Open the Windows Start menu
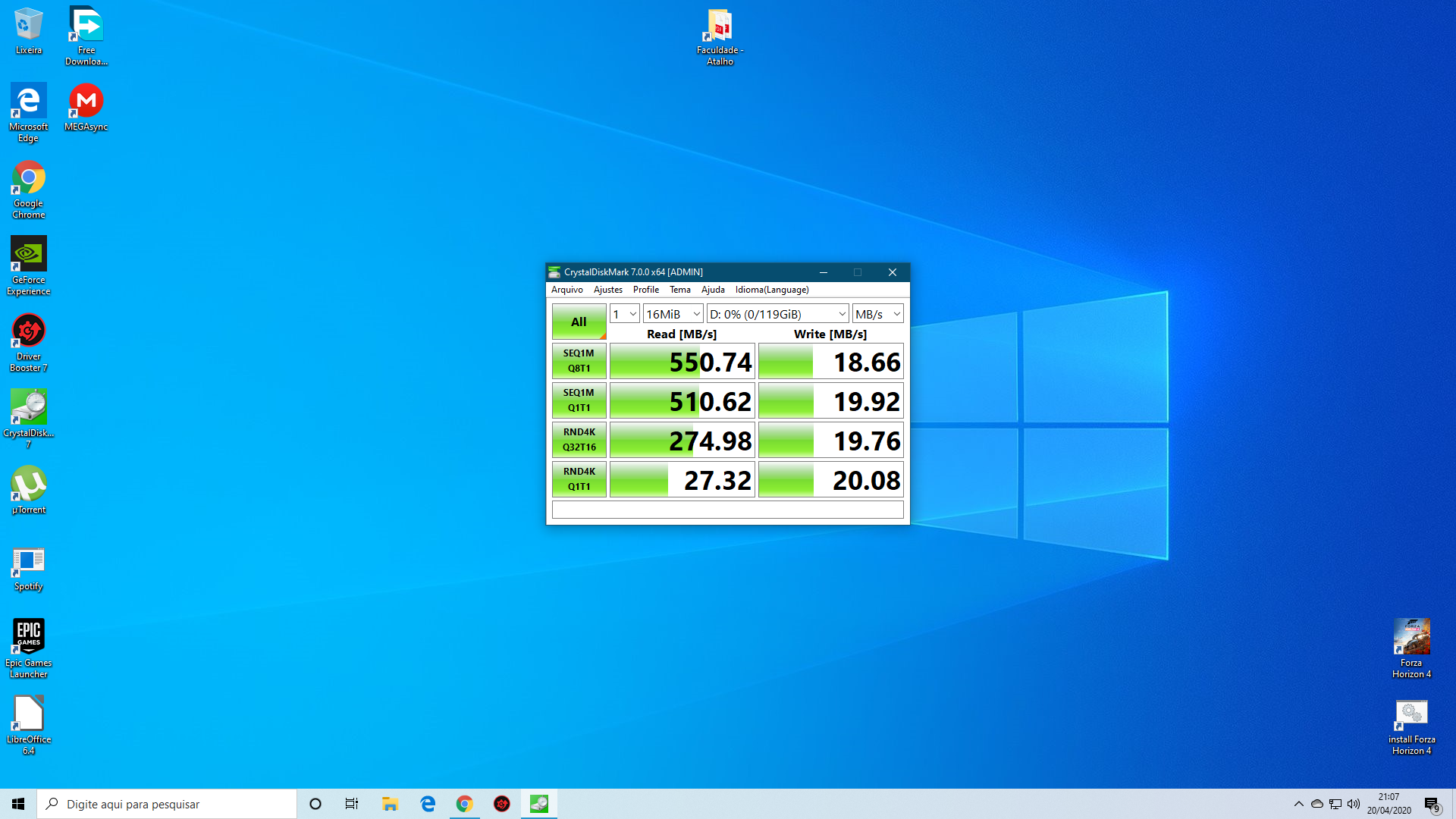 pos(18,804)
